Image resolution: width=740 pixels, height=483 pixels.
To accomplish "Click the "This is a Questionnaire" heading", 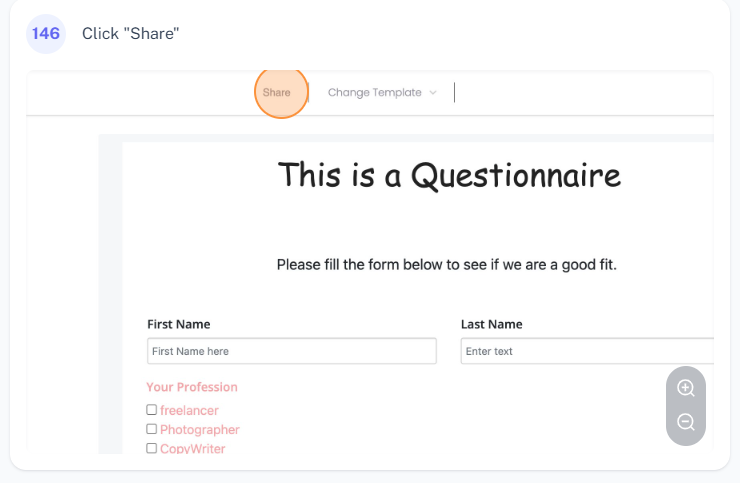I will point(449,176).
